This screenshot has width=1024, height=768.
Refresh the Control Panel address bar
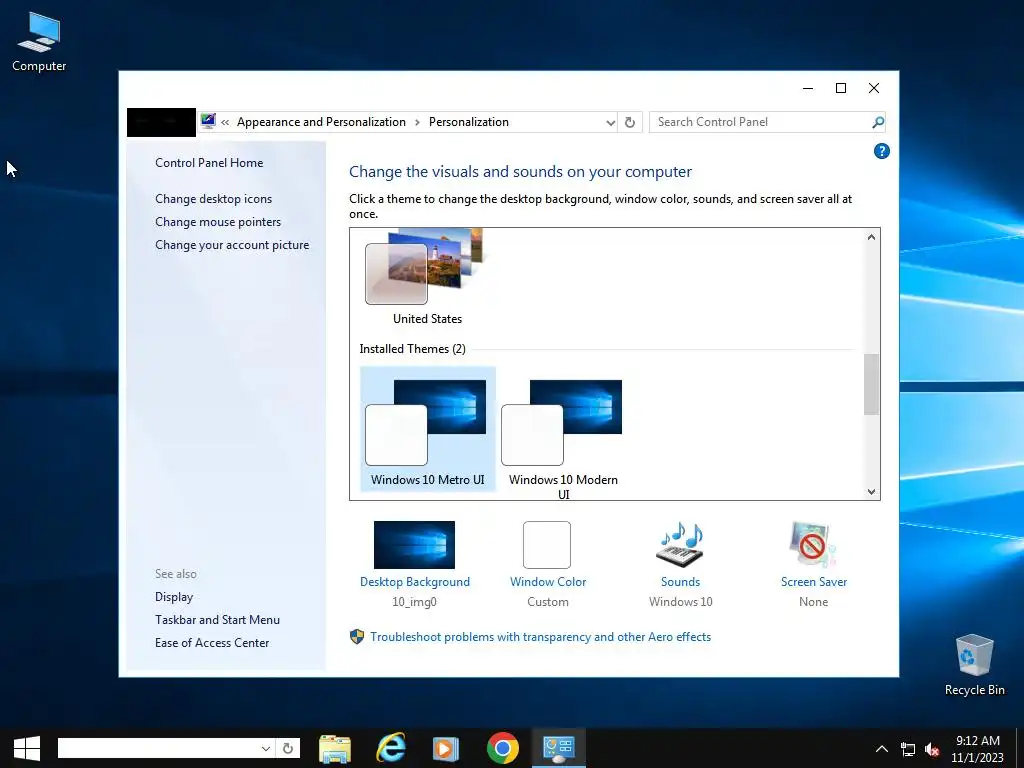pos(630,122)
